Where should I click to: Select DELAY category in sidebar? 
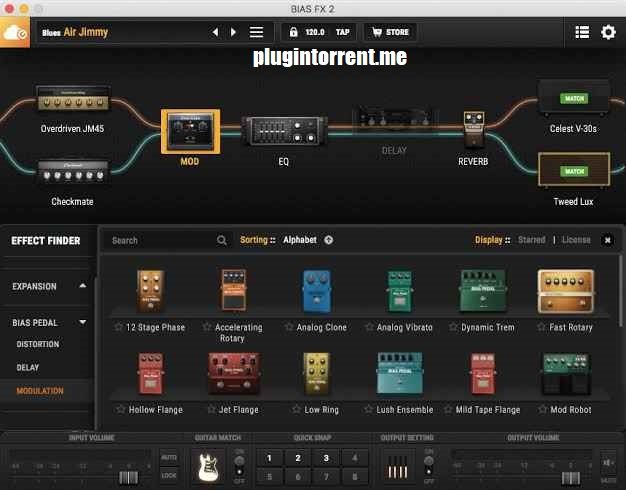(28, 367)
